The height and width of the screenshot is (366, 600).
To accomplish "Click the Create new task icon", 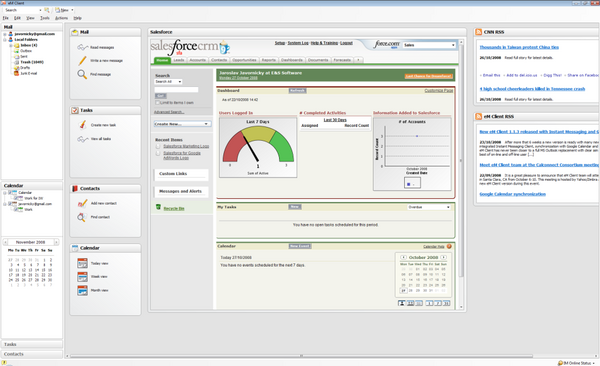I will point(82,125).
